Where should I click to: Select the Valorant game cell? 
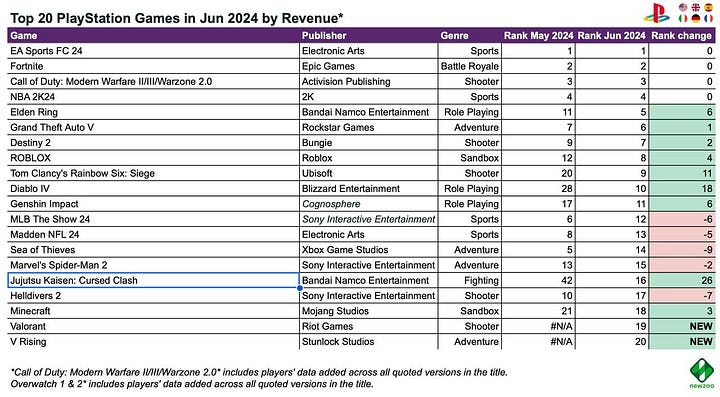pyautogui.click(x=153, y=326)
